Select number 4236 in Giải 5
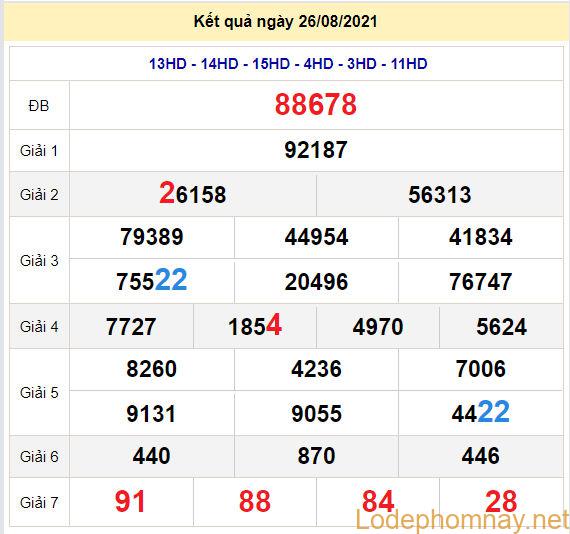 pos(316,369)
